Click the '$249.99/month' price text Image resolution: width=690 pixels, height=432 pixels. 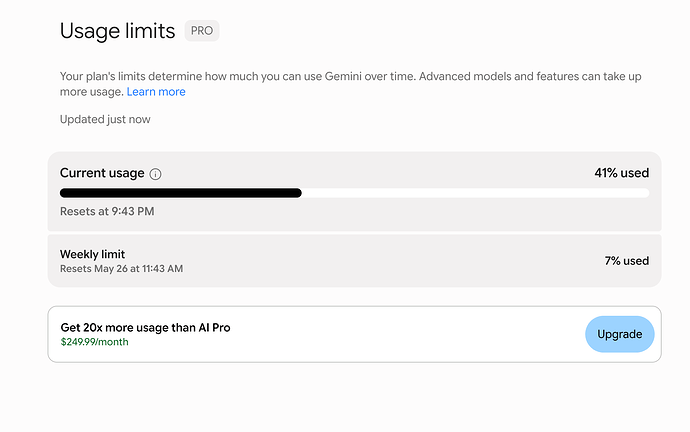[95, 342]
